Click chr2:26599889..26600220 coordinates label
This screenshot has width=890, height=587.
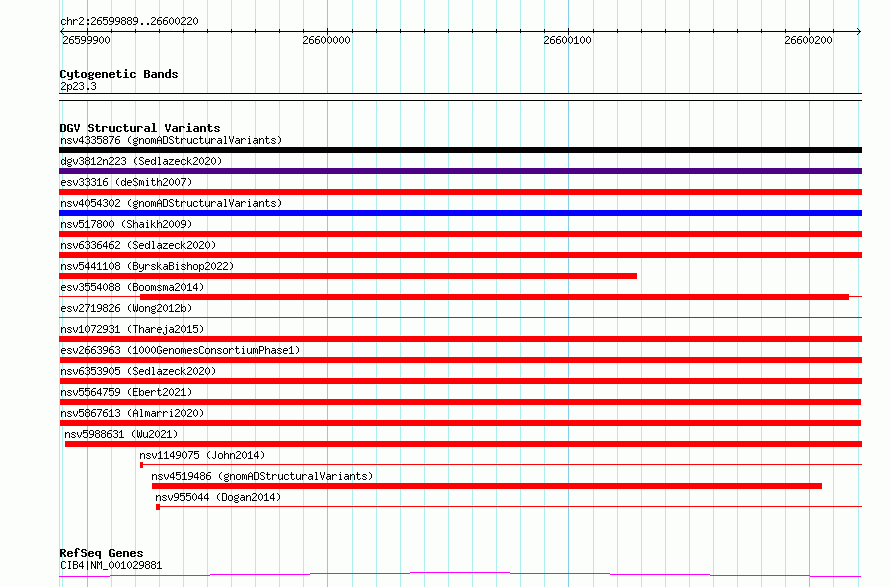click(x=129, y=22)
